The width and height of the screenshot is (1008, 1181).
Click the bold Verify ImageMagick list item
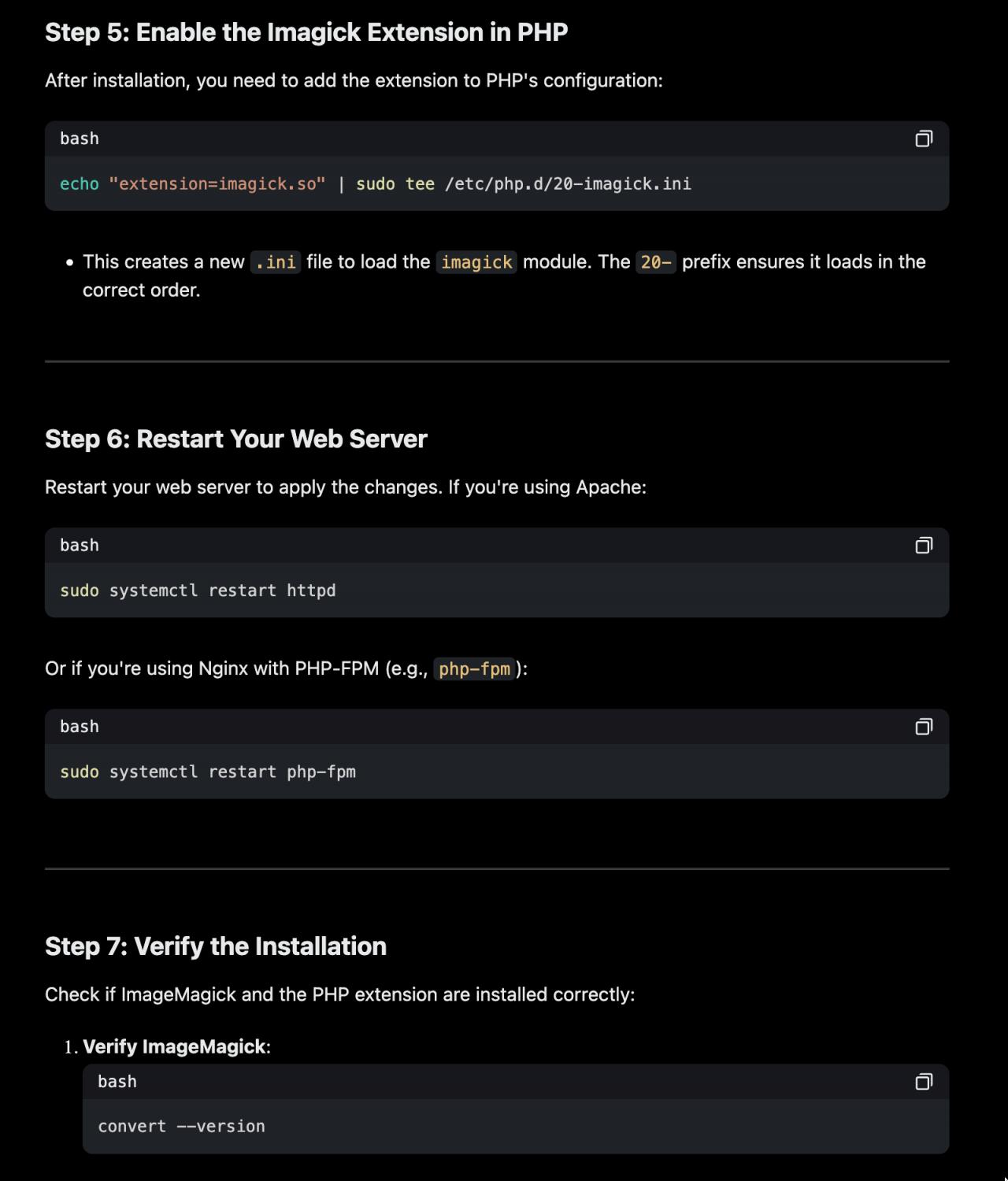[175, 1046]
